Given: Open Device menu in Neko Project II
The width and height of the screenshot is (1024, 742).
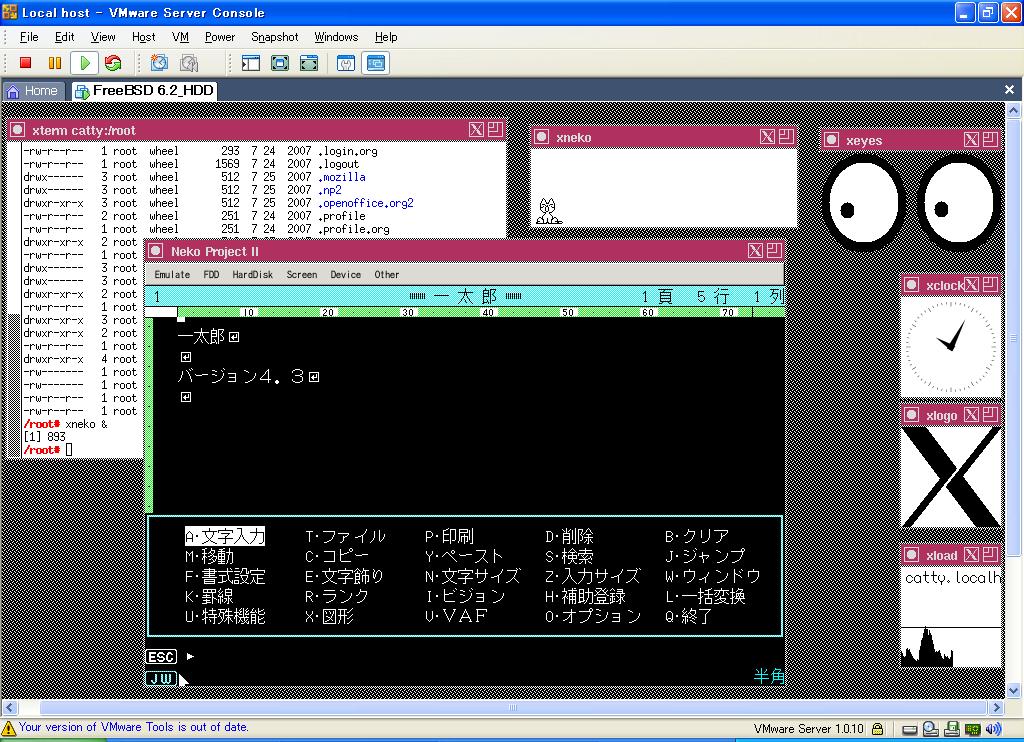Looking at the screenshot, I should pos(345,274).
